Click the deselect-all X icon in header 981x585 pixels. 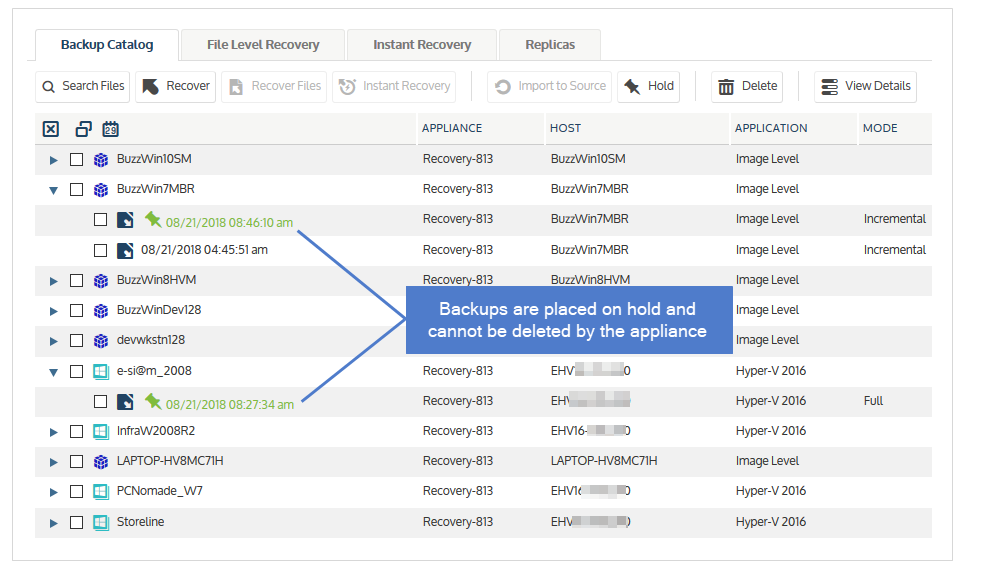click(x=51, y=129)
